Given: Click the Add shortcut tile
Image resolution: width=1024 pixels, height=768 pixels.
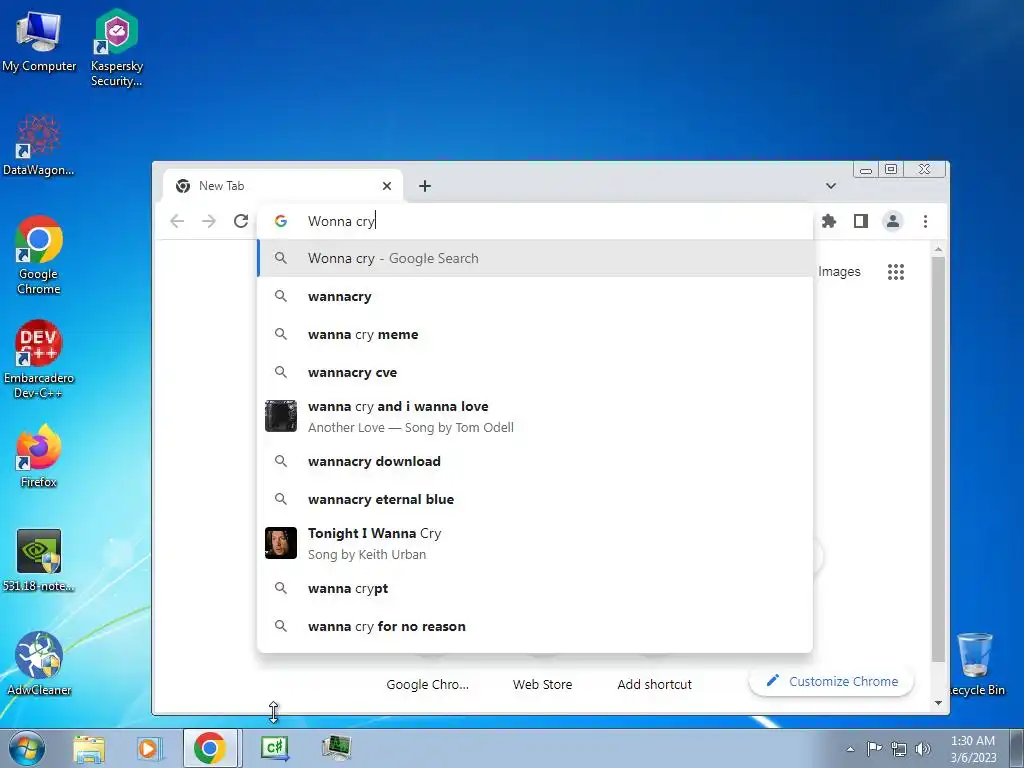Looking at the screenshot, I should point(654,684).
